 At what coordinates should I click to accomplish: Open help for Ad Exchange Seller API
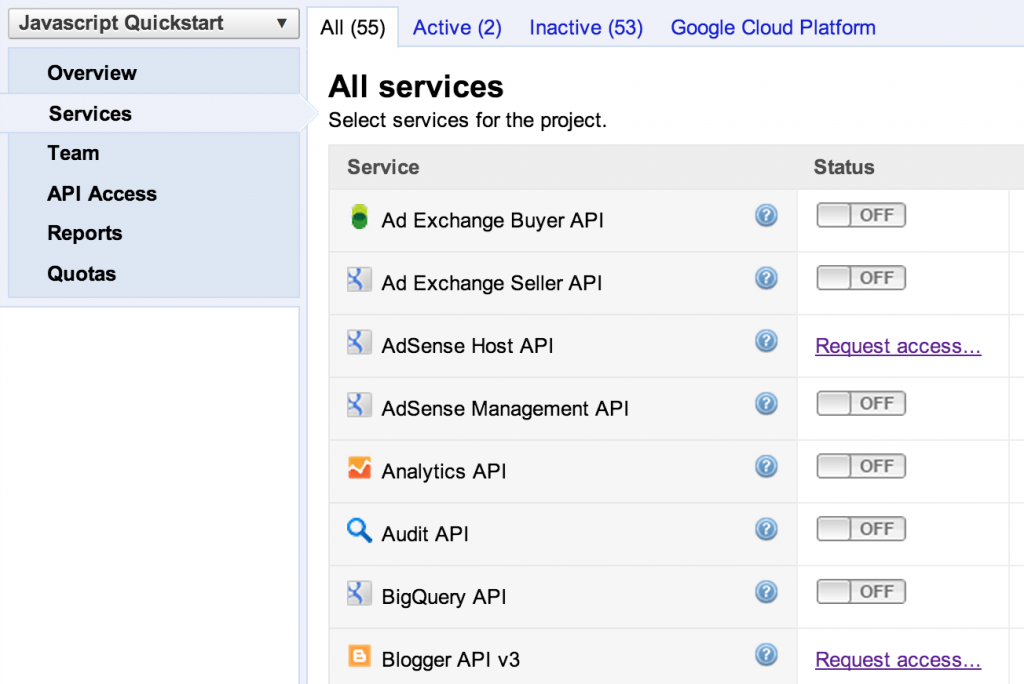tap(766, 278)
